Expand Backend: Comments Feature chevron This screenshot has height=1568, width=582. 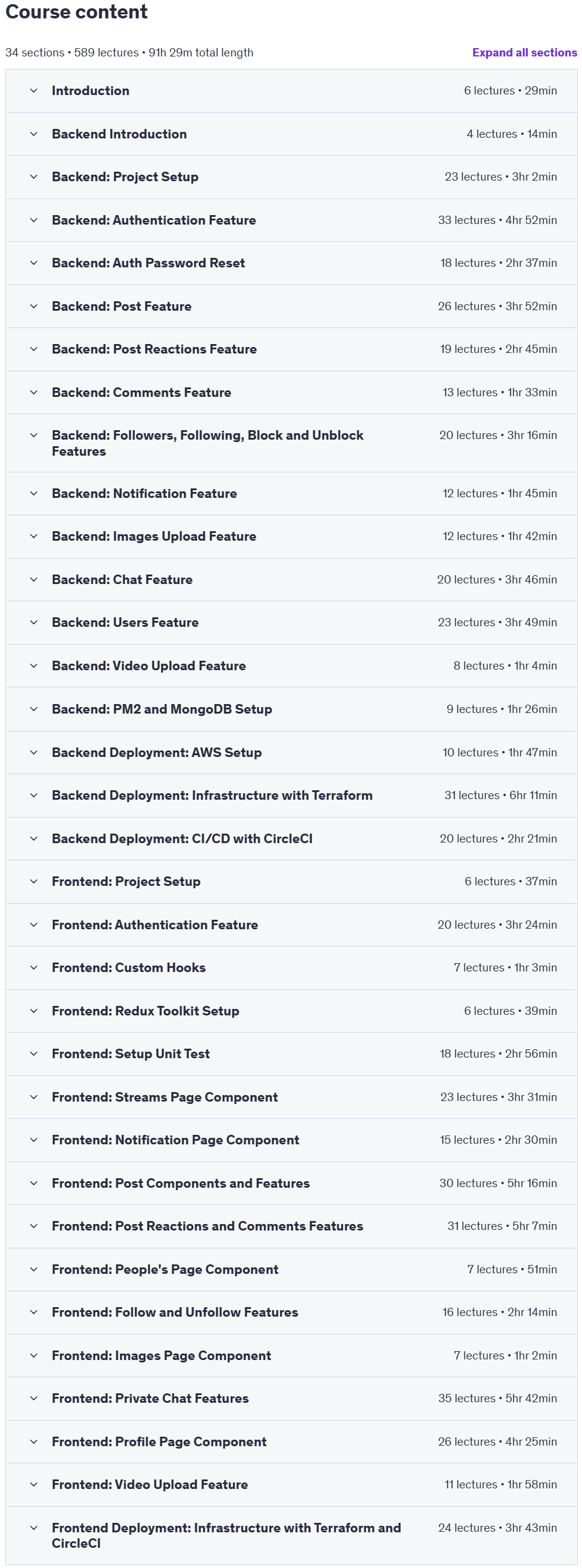[x=34, y=393]
